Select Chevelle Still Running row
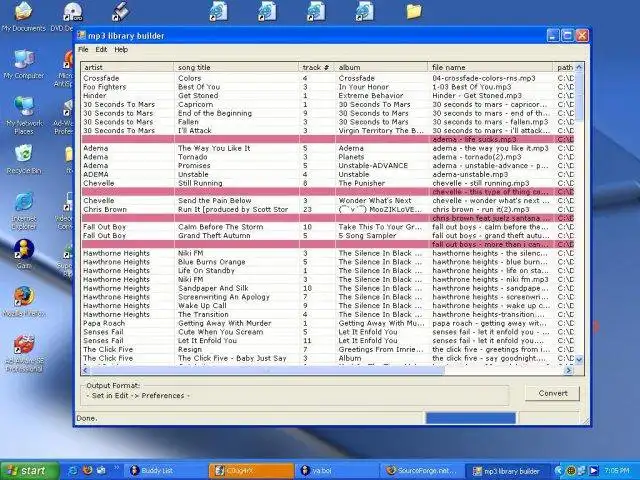Screen dimensions: 640x480 click(x=328, y=183)
